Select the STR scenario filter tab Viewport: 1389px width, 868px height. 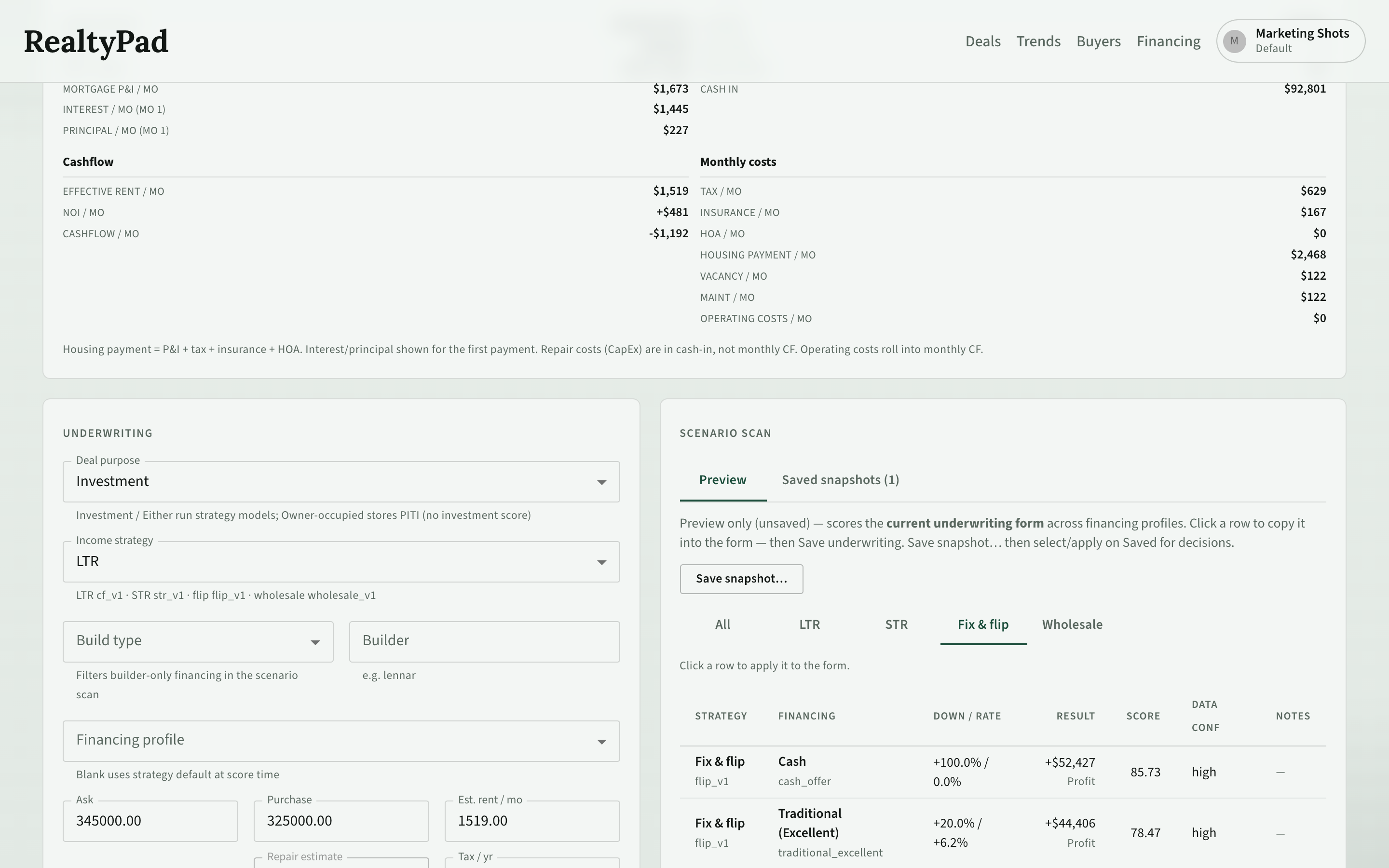click(896, 624)
